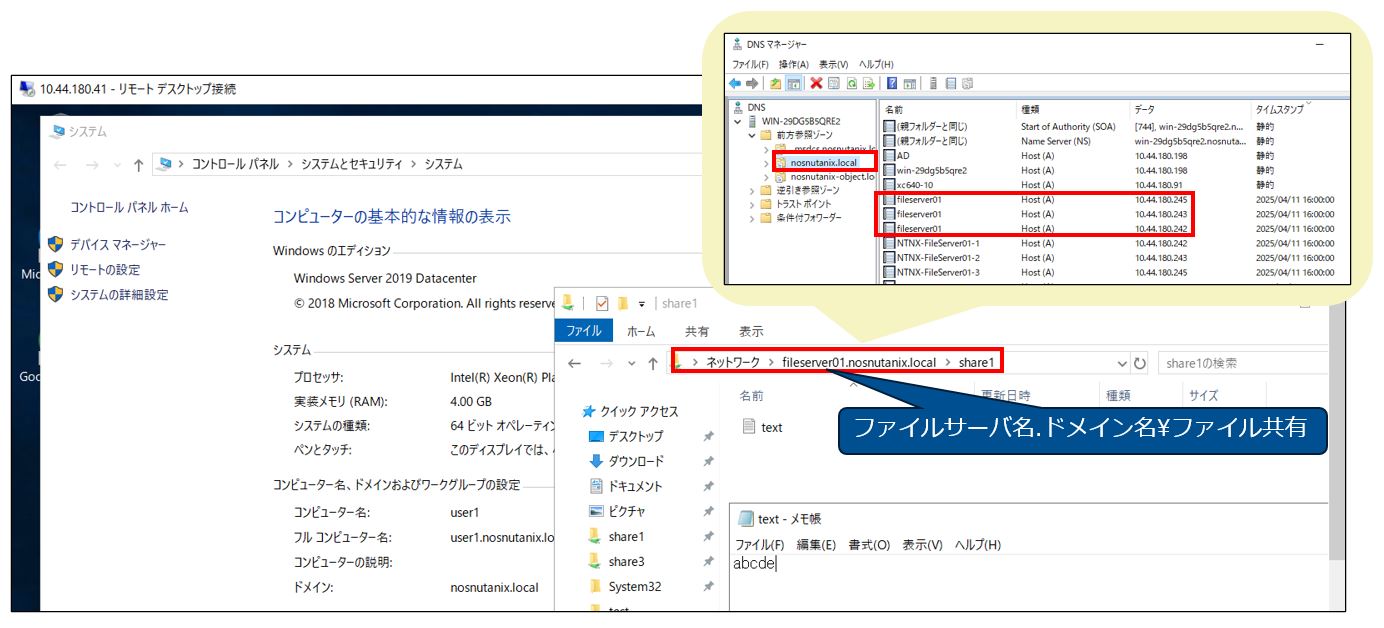Open the ファイル(F) menu in DNS Manager

(750, 64)
